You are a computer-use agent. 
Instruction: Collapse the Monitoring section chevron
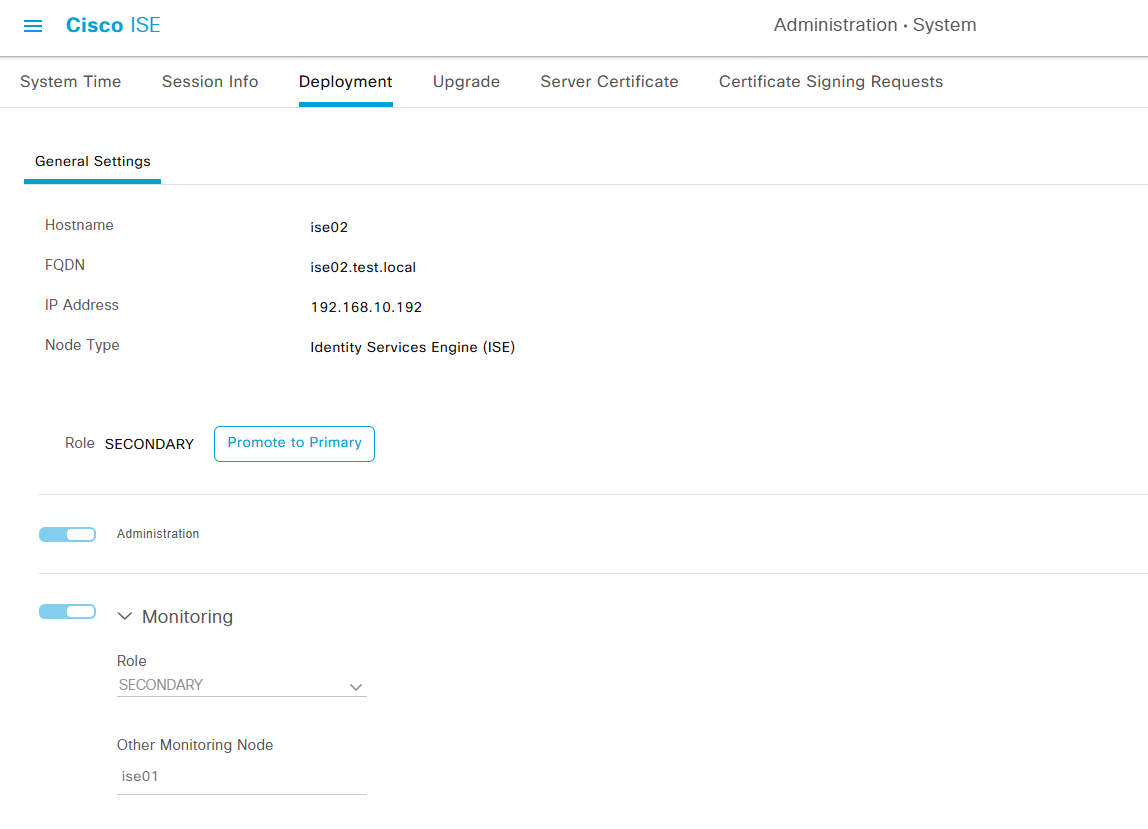[125, 617]
